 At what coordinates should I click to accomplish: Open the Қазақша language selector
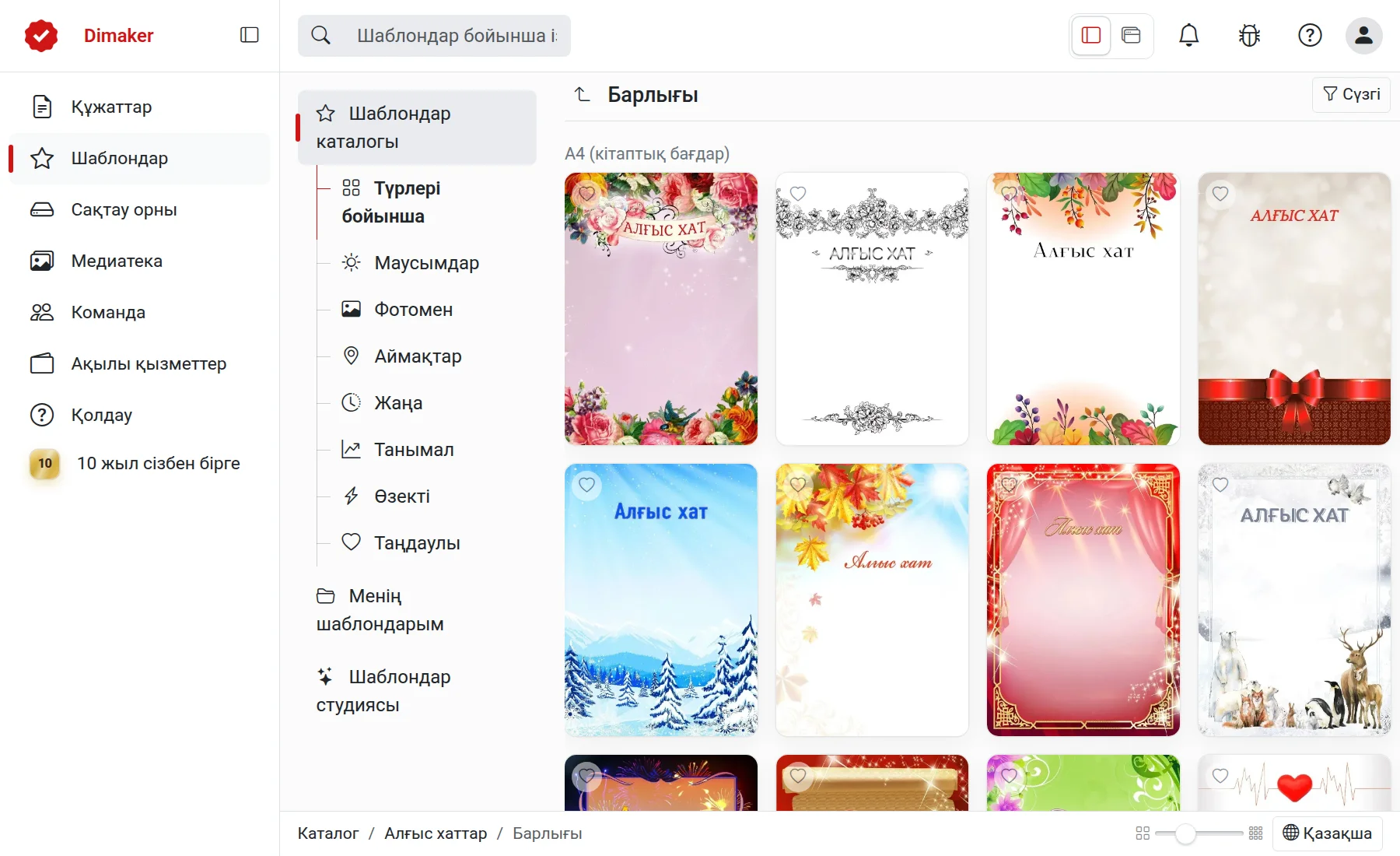pos(1328,833)
